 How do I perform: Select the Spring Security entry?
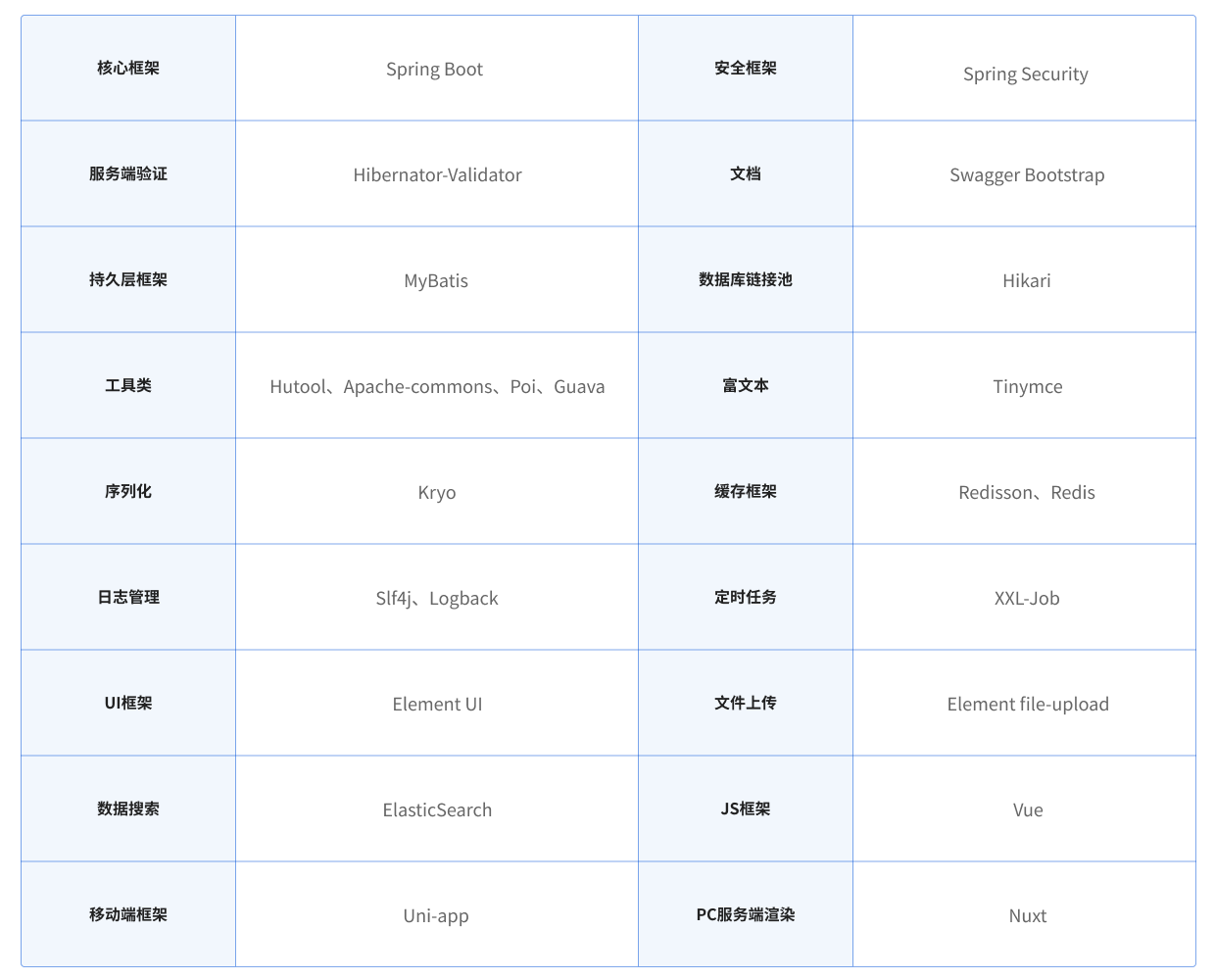(1026, 73)
